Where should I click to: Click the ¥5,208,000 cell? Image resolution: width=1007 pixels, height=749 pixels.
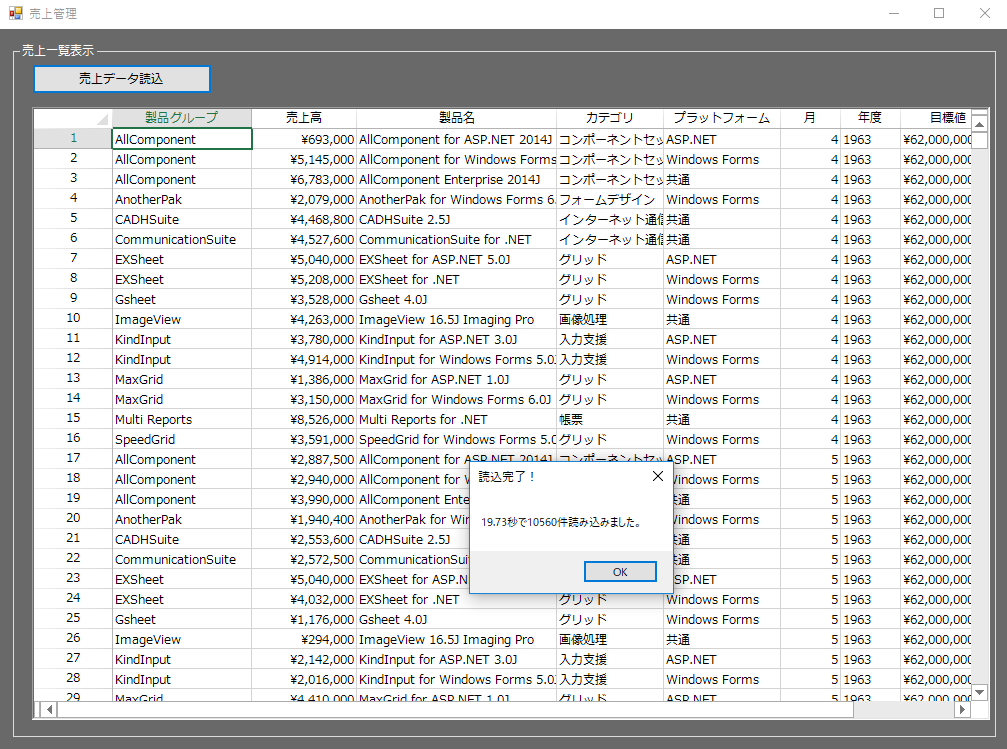coord(304,279)
